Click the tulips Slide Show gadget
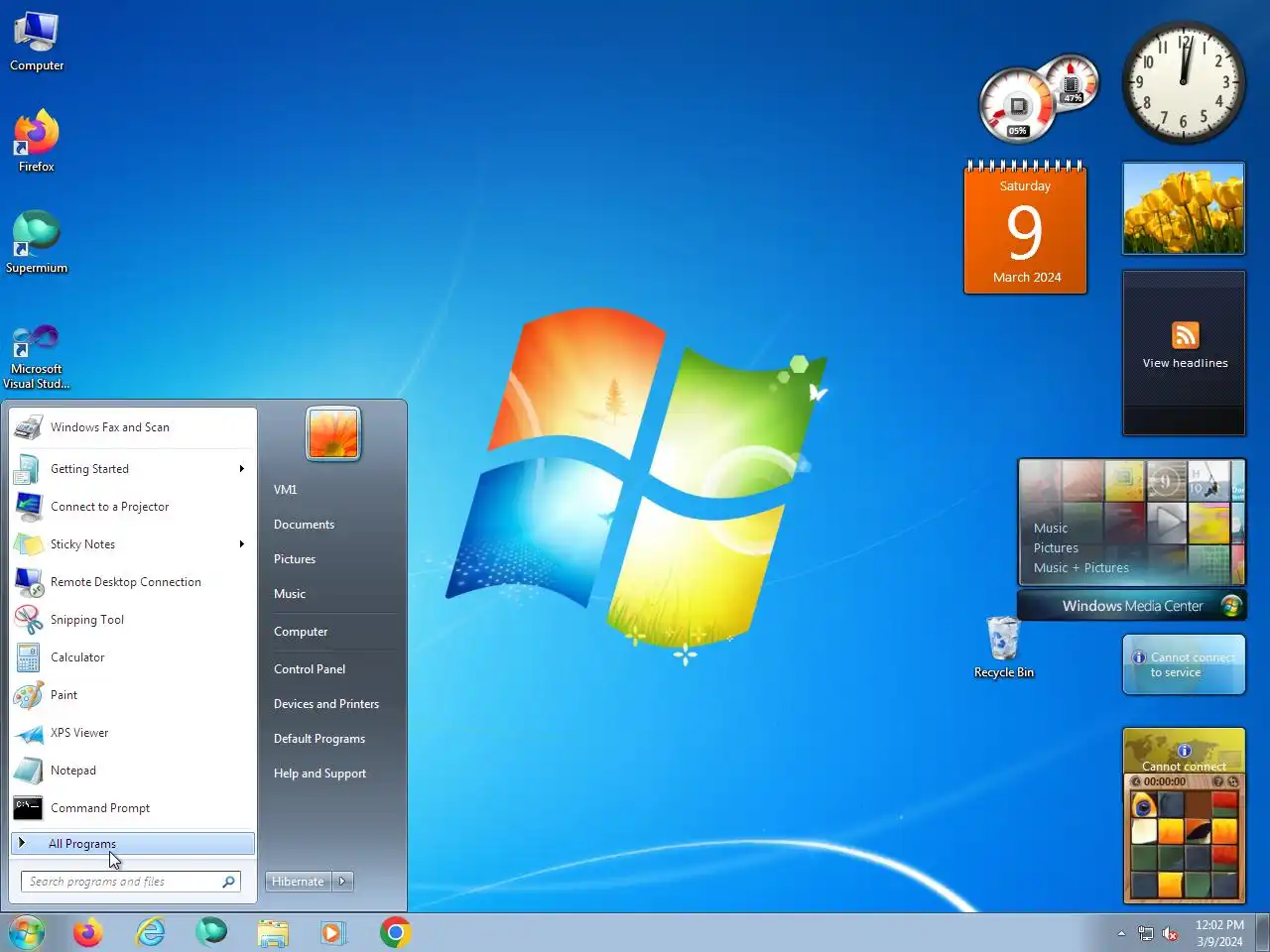 1184,209
